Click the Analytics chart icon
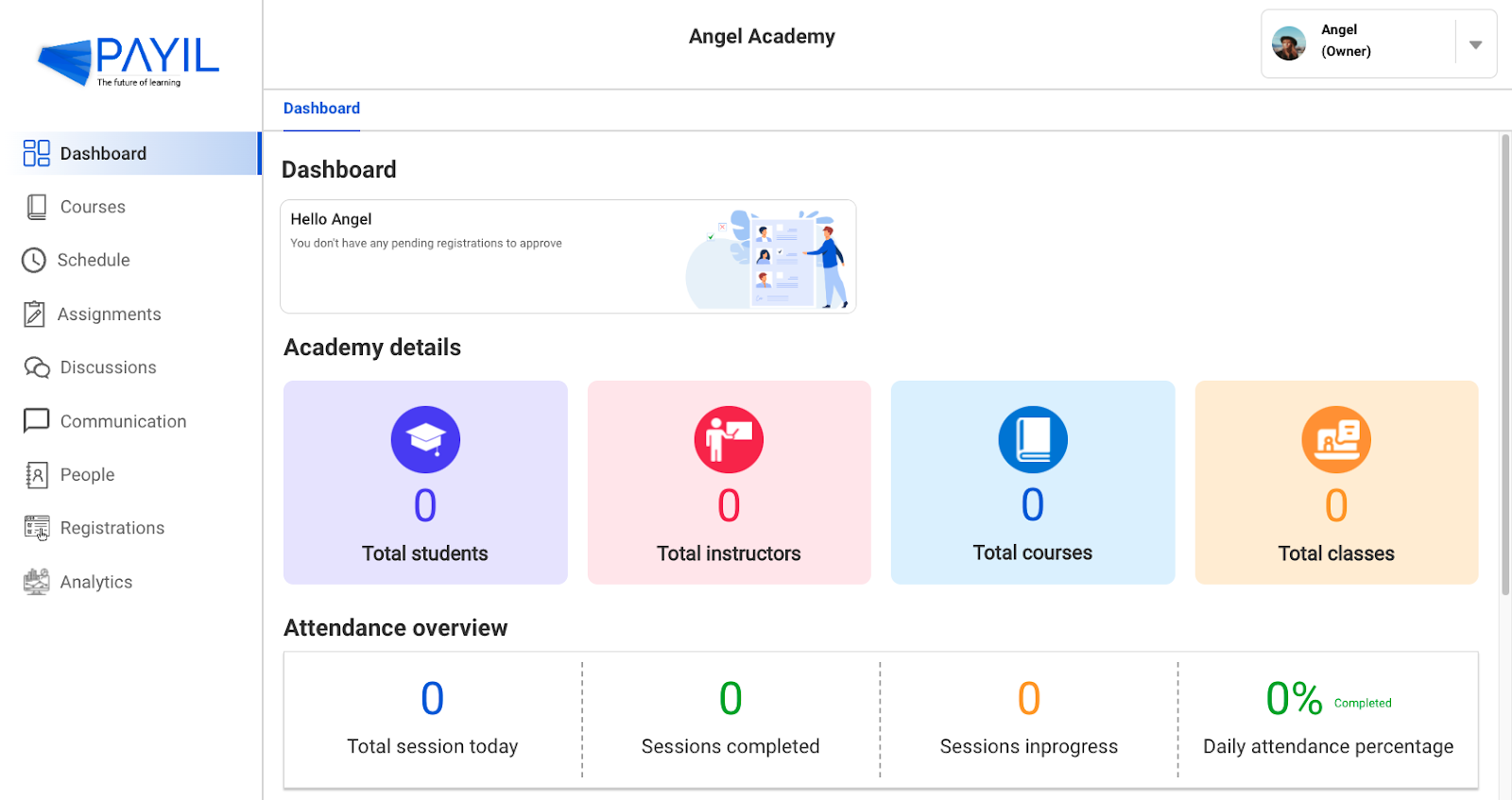Viewport: 1512px width, 800px height. [x=37, y=582]
